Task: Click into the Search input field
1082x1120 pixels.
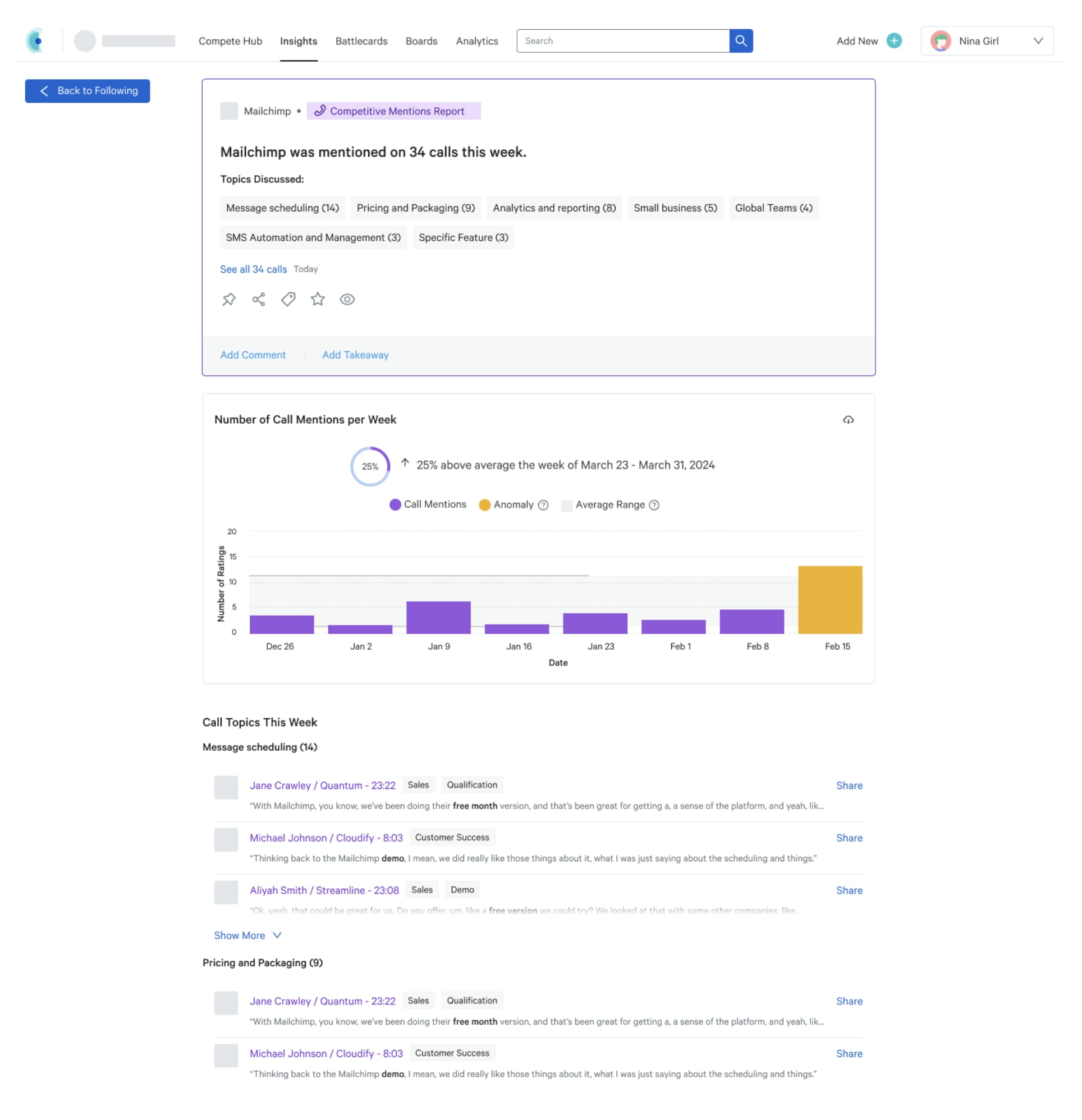Action: tap(623, 41)
